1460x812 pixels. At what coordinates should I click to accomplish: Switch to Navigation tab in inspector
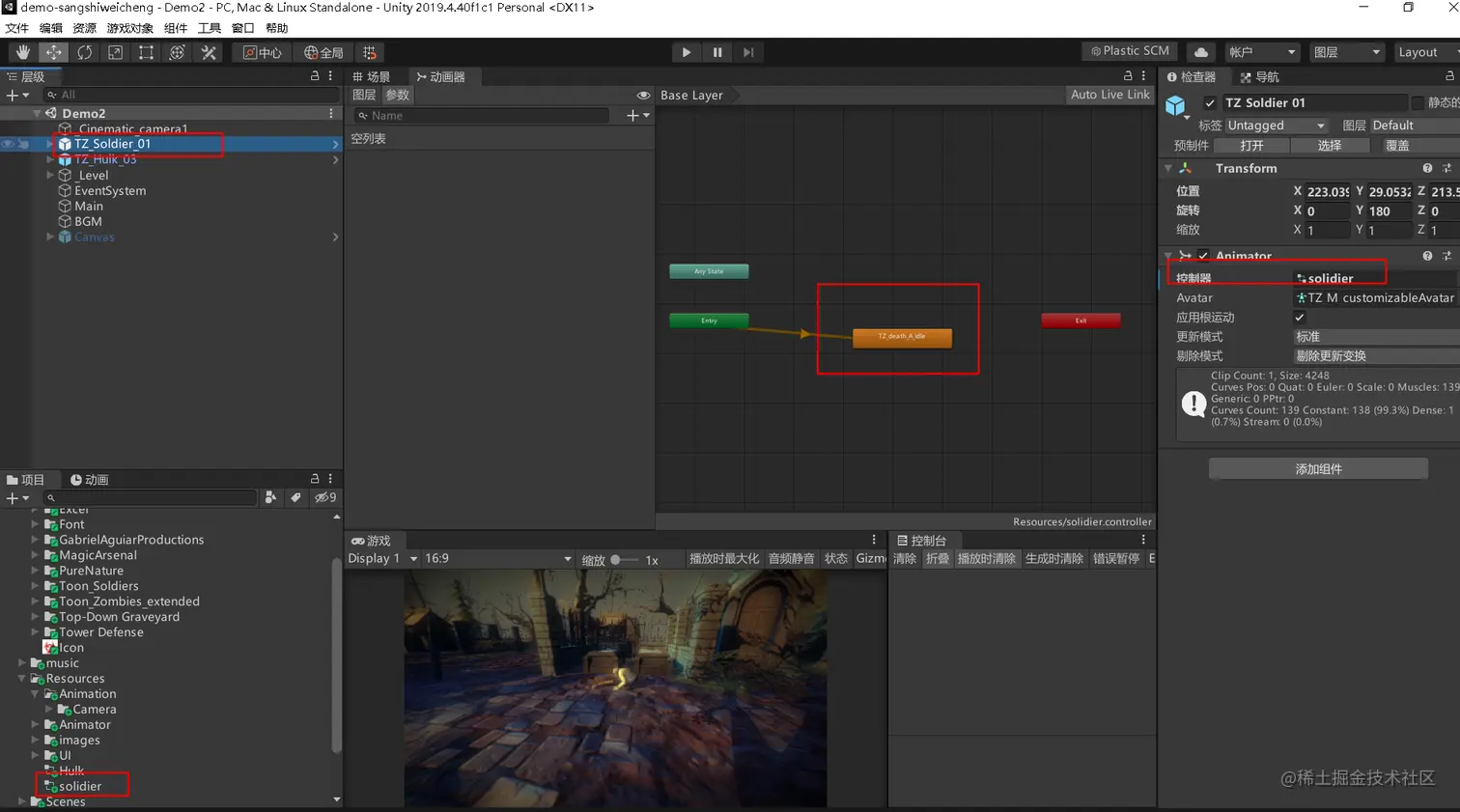coord(1259,76)
